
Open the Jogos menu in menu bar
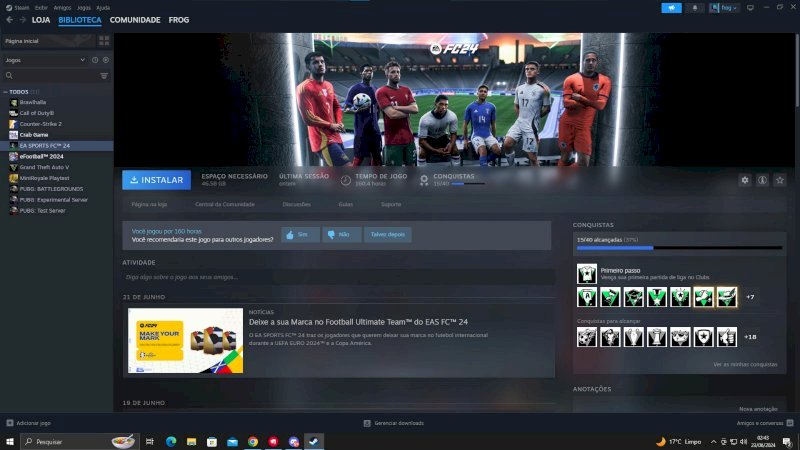pyautogui.click(x=84, y=8)
